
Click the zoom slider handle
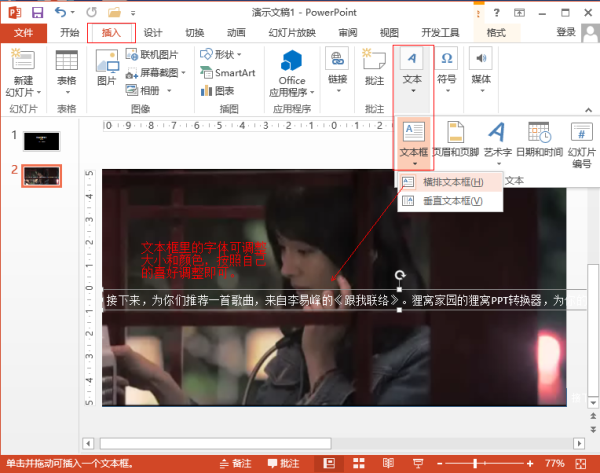[475, 464]
